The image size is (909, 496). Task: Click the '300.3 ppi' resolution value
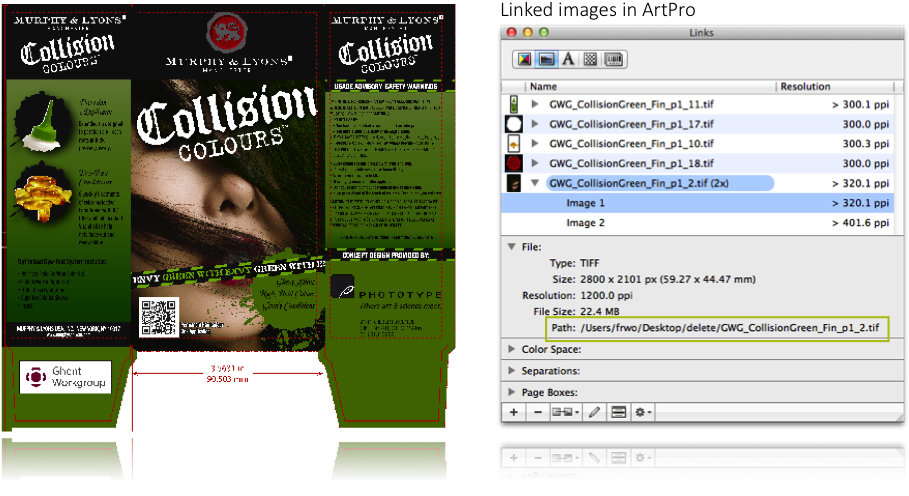pos(866,144)
